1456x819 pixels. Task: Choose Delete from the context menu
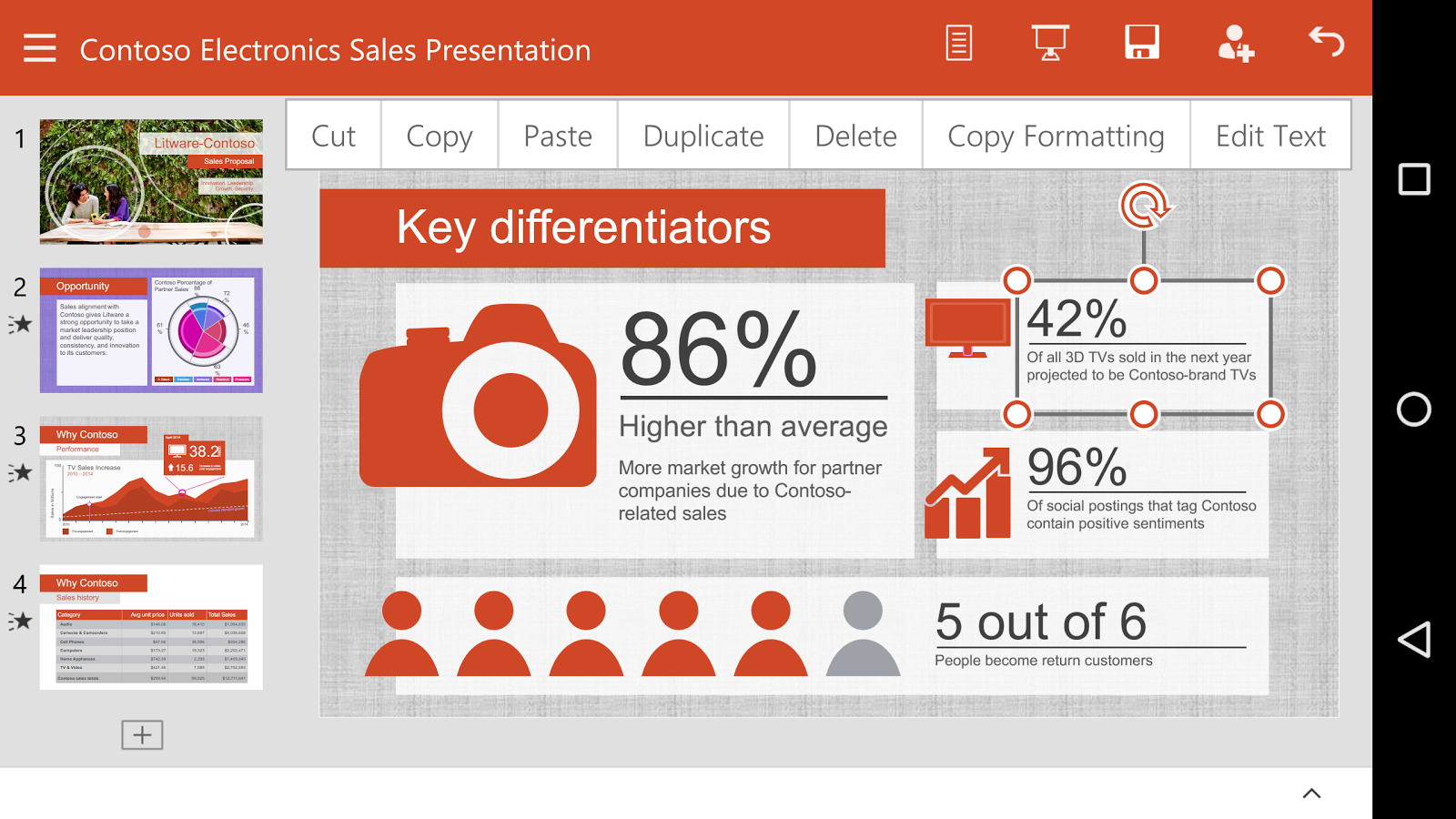855,136
